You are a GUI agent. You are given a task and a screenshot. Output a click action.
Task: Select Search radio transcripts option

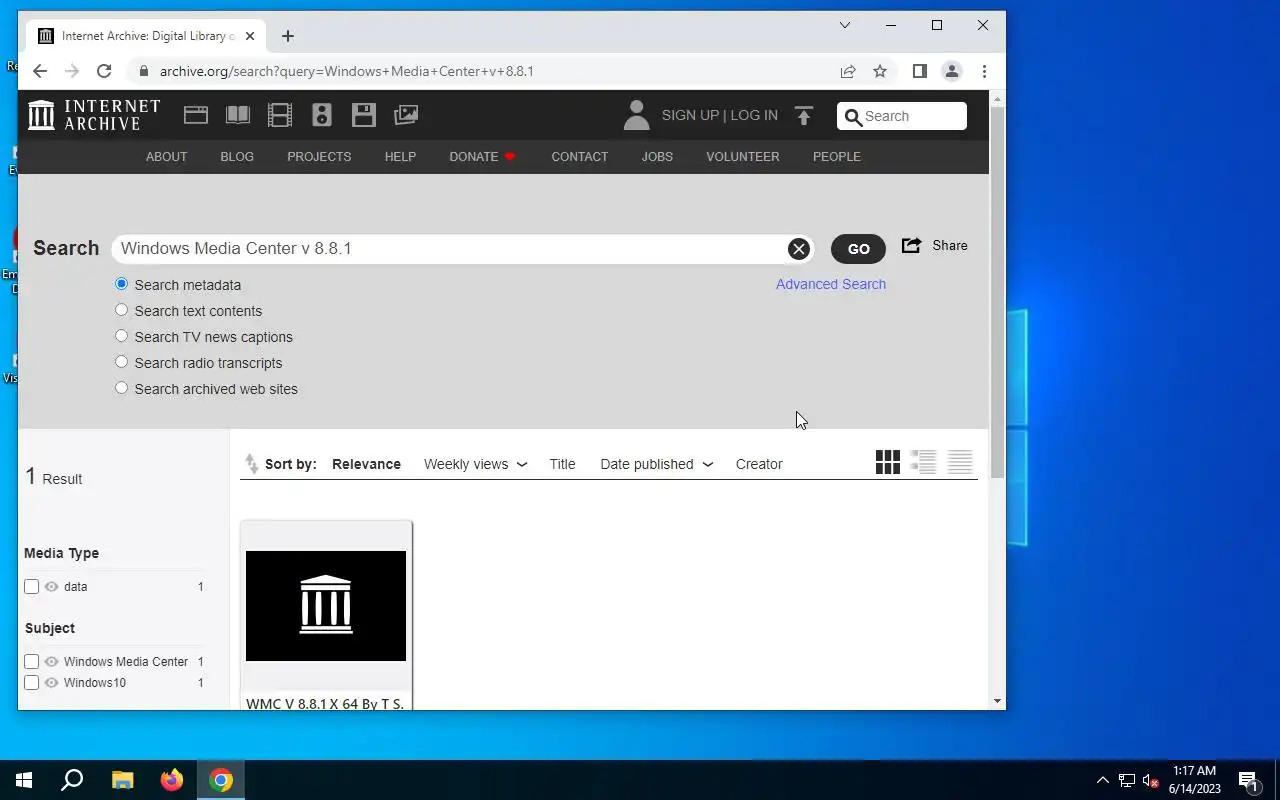(x=122, y=362)
